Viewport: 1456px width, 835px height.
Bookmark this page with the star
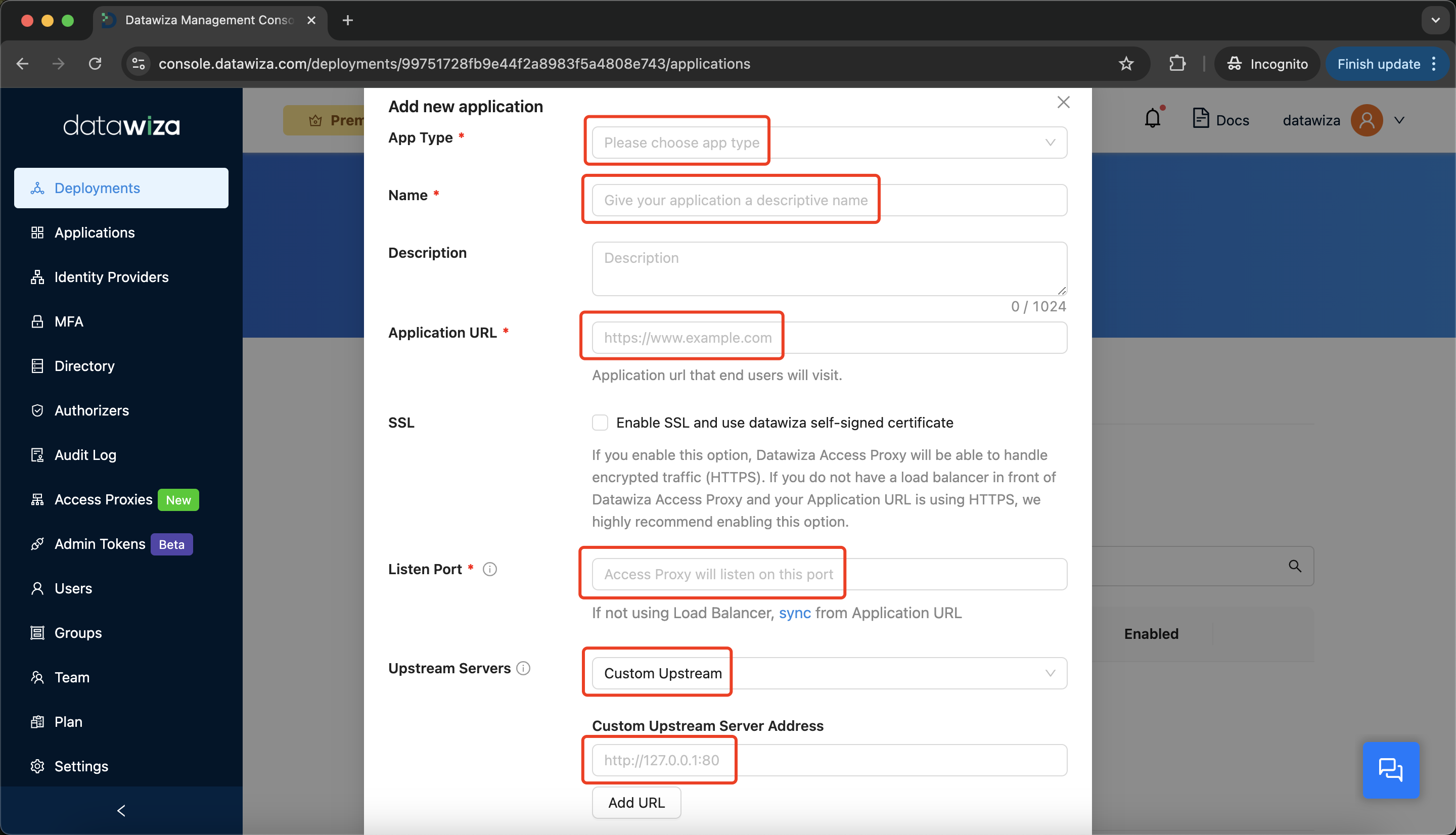[1126, 64]
